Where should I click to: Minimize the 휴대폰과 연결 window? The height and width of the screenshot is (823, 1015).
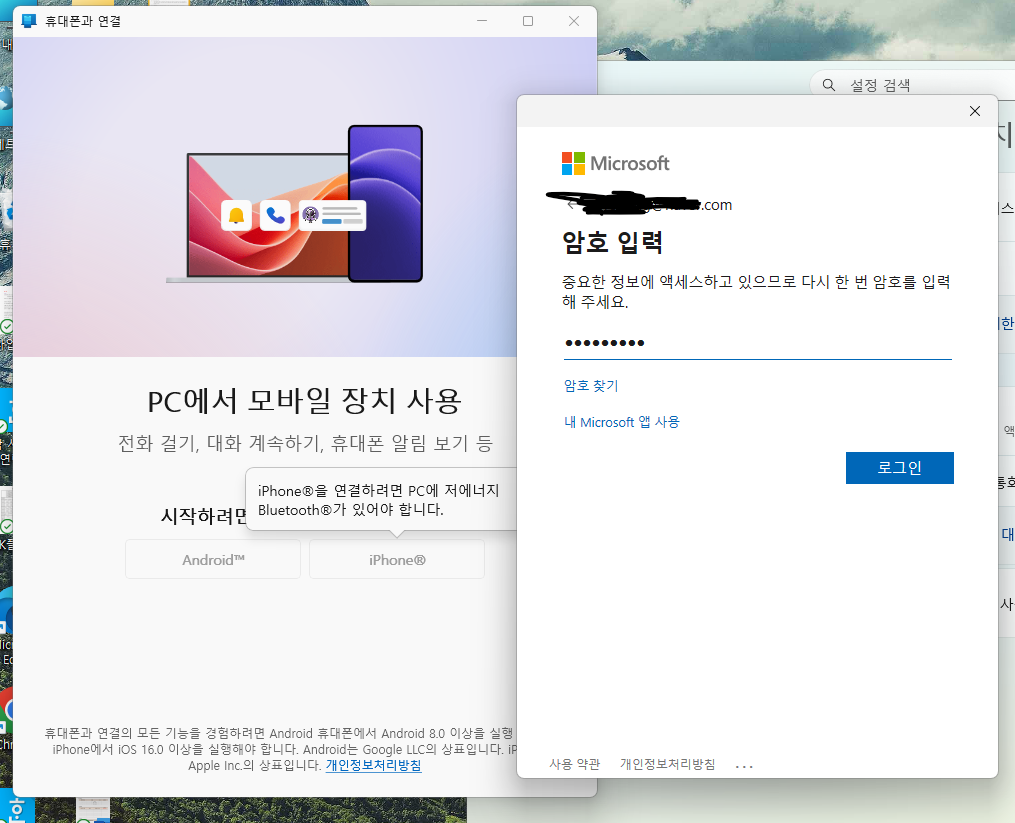coord(482,21)
